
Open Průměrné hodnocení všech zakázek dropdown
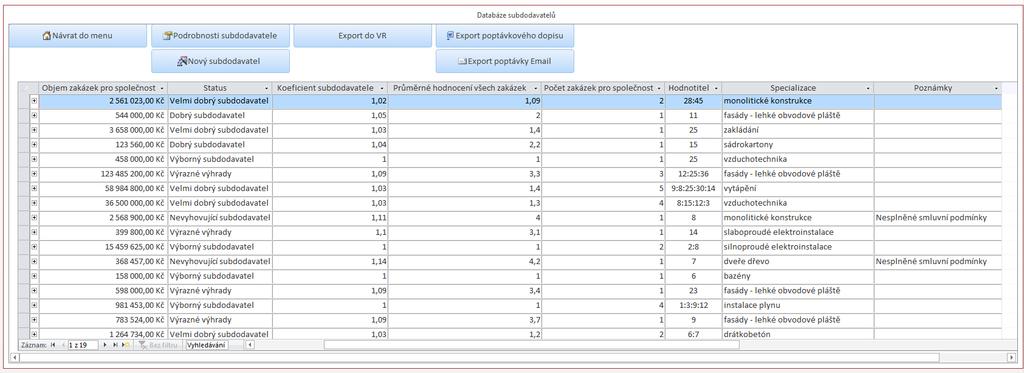[x=536, y=88]
